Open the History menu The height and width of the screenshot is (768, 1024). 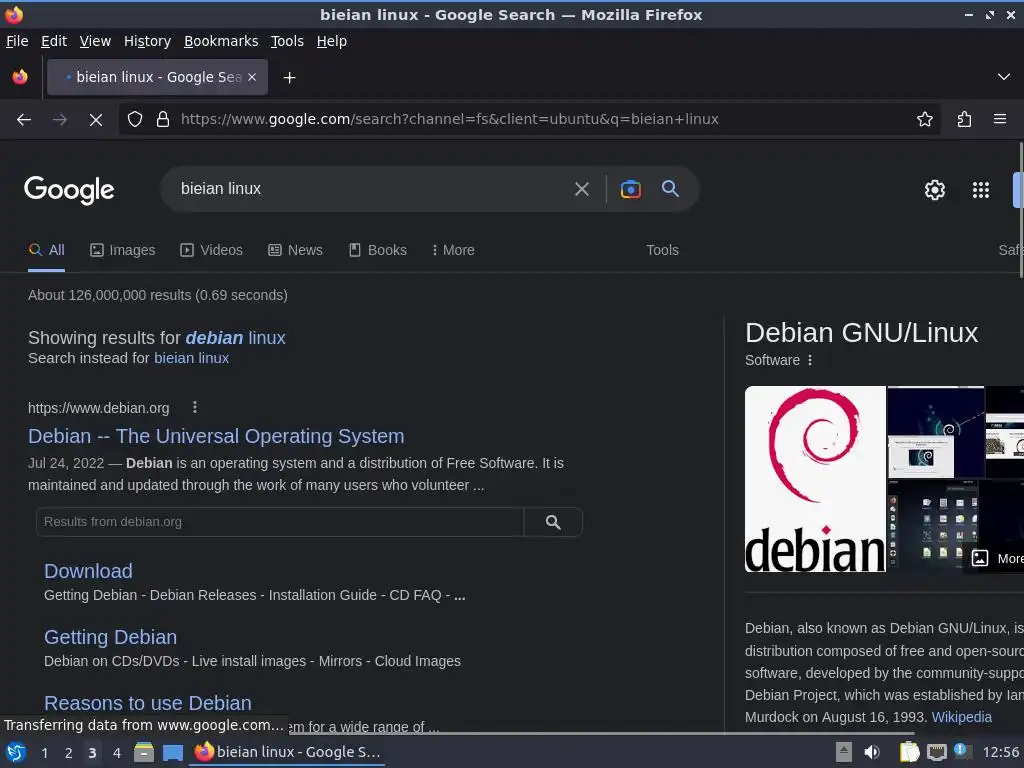pos(147,41)
